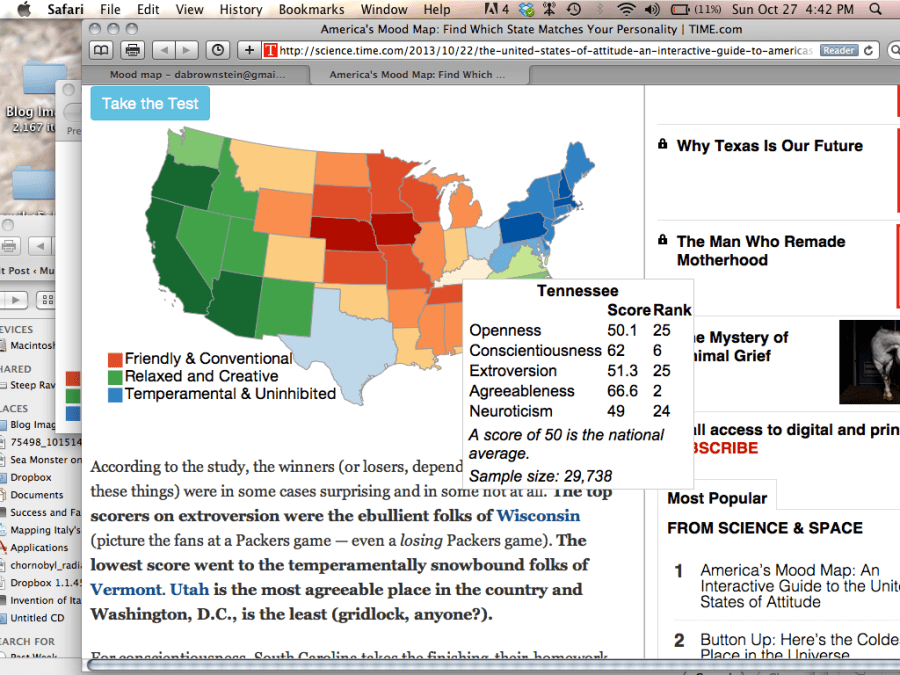Image resolution: width=900 pixels, height=675 pixels.
Task: Activate the Reader button in address bar
Action: (838, 50)
